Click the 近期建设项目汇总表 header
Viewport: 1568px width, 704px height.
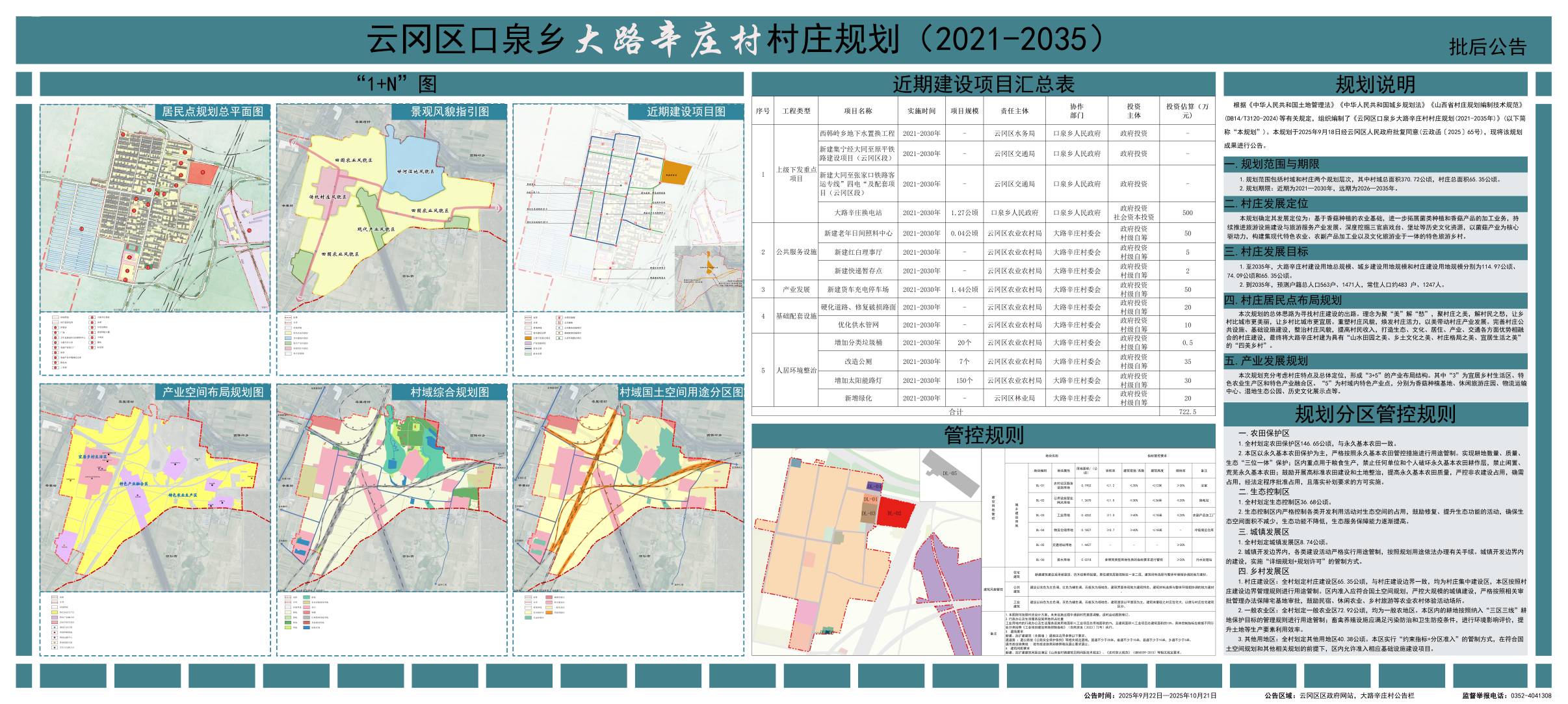[982, 84]
